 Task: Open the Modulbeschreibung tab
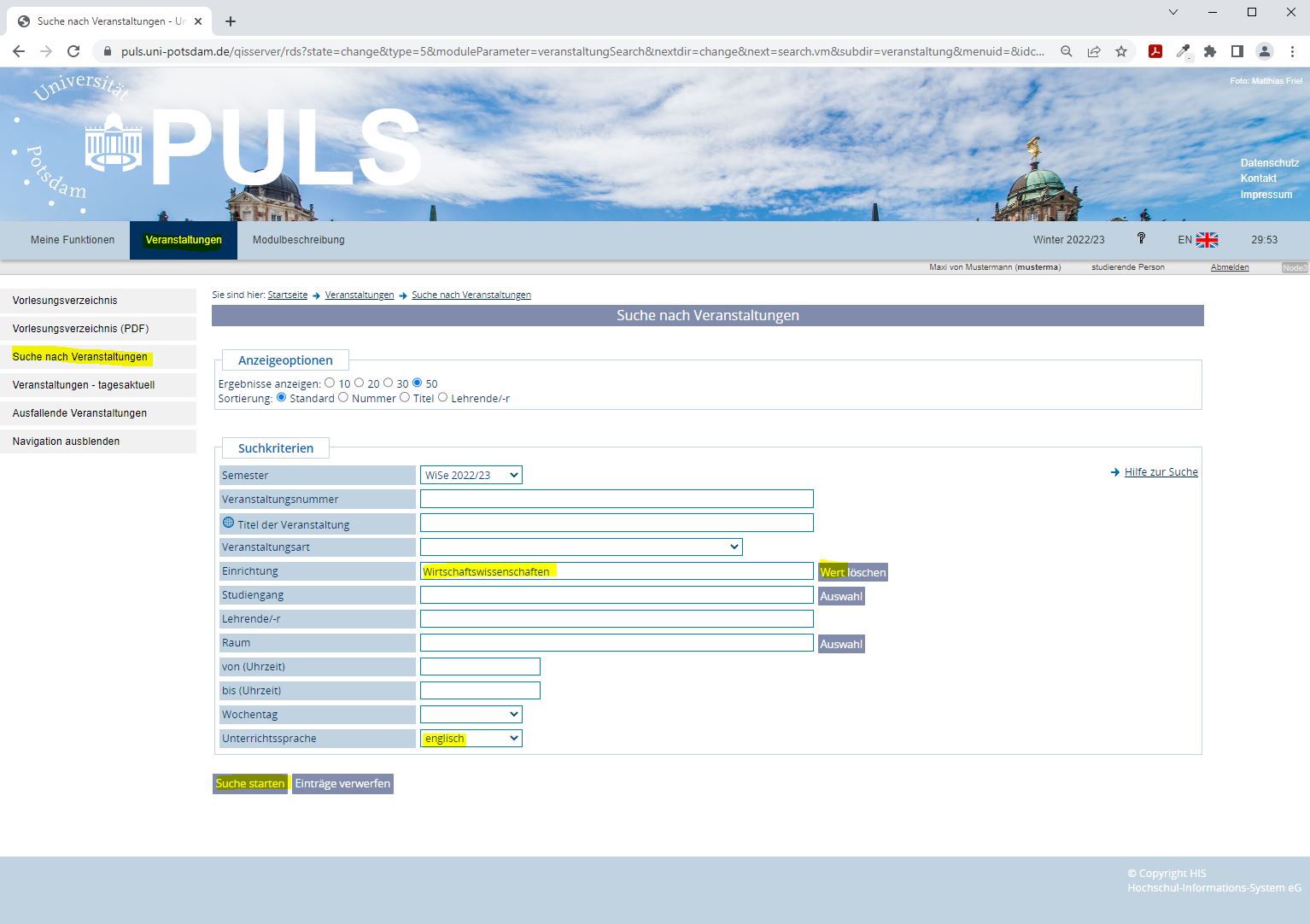(x=298, y=240)
